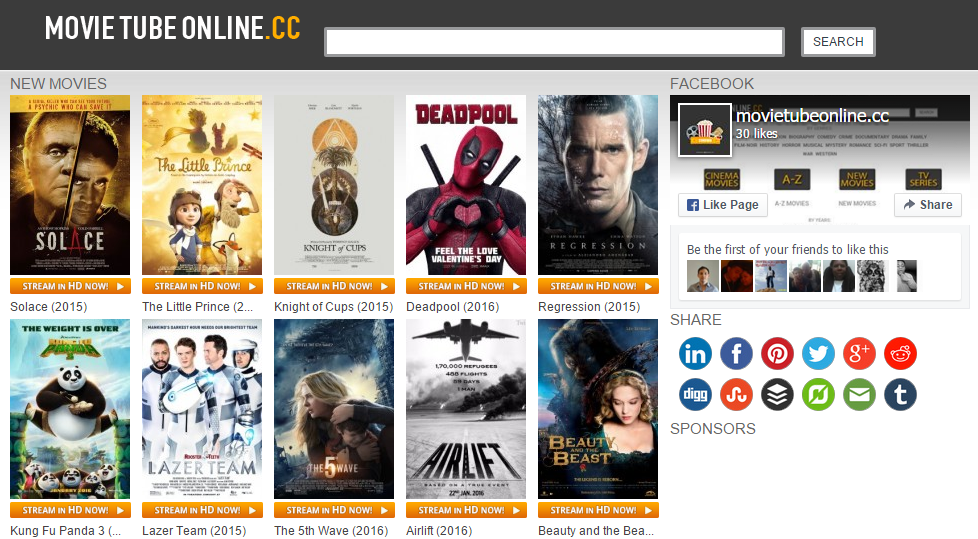Click the Google Plus share icon
The height and width of the screenshot is (539, 978).
point(859,354)
